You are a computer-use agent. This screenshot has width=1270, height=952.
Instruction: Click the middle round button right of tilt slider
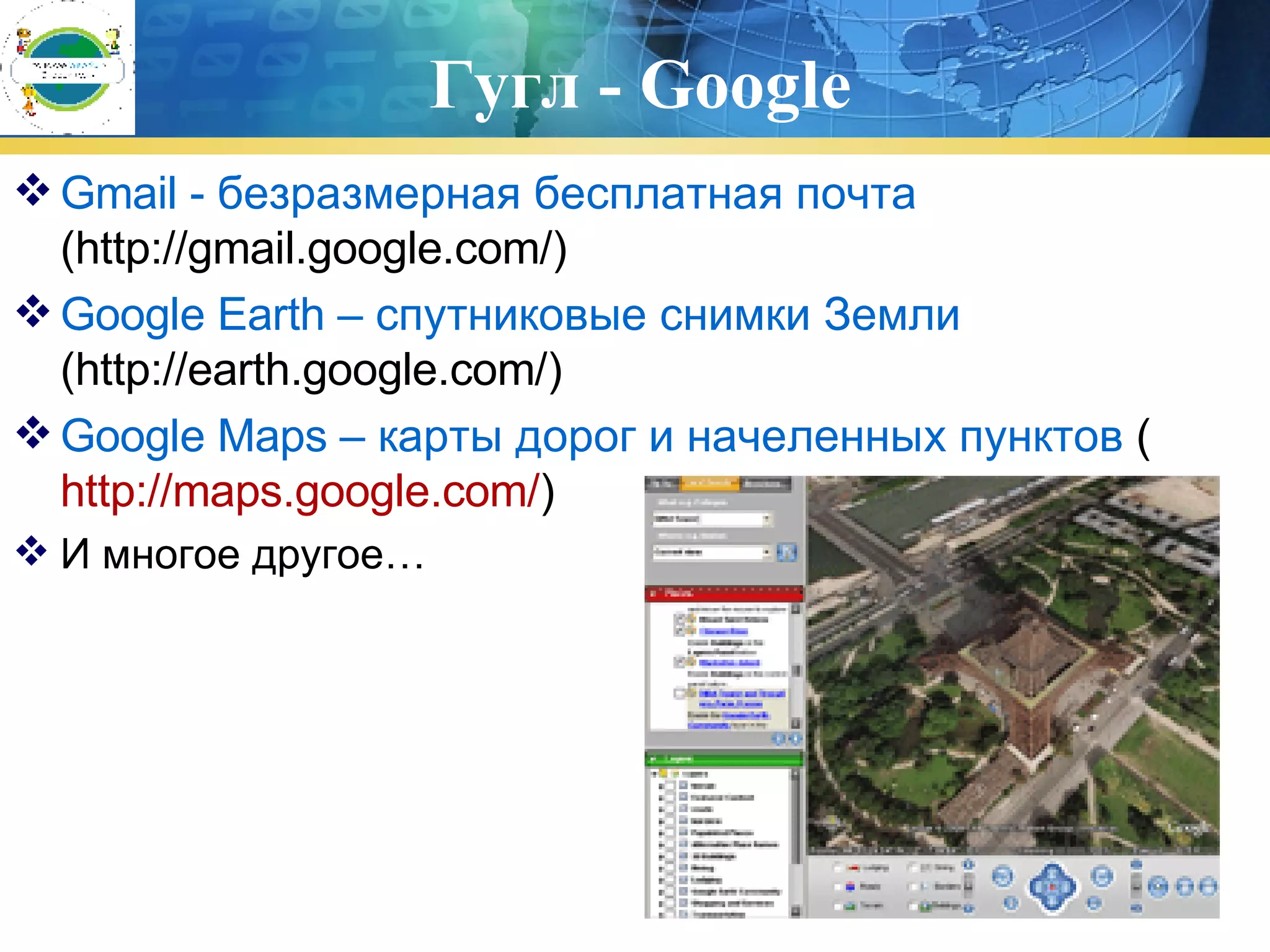click(1185, 887)
